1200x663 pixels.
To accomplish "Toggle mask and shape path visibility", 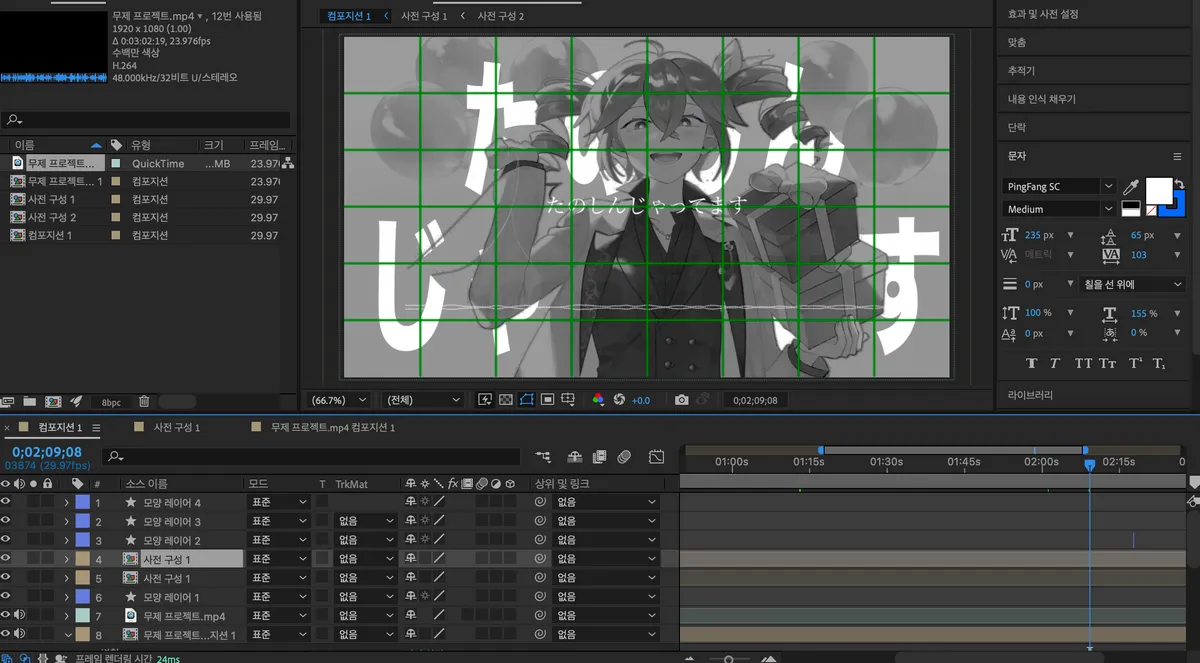I will pyautogui.click(x=527, y=400).
